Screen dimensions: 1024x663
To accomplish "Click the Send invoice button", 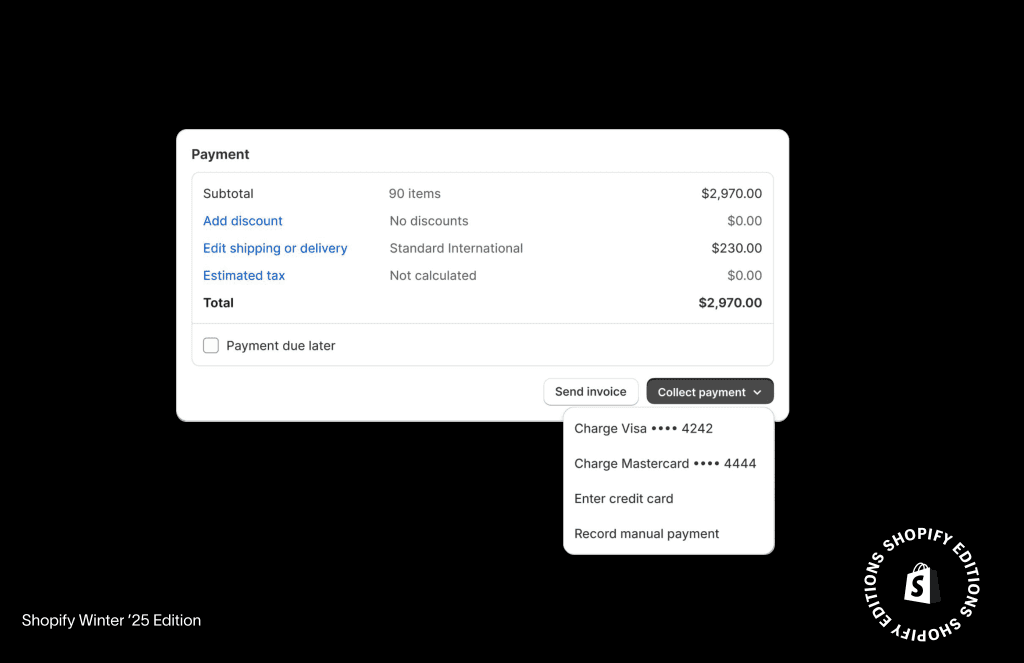I will click(590, 392).
